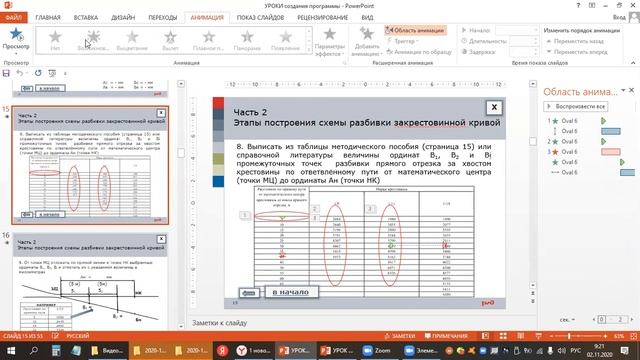Switch to Slide Sorter view icon
The height and width of the screenshot is (360, 640).
pos(503,336)
